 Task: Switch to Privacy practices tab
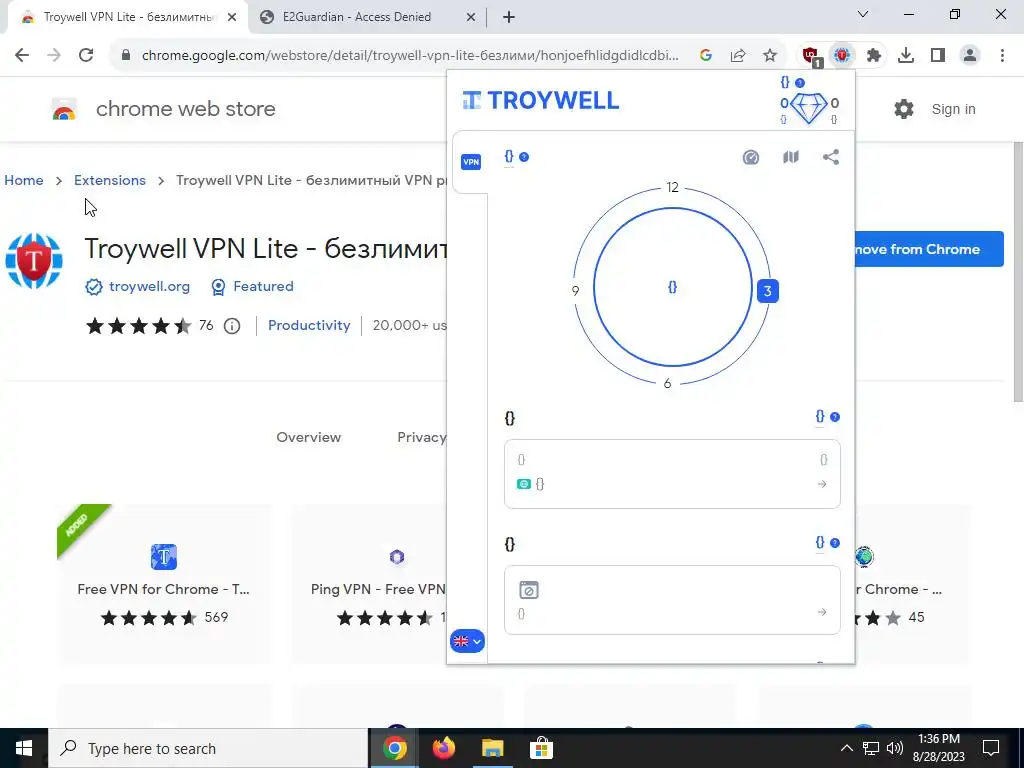click(x=422, y=438)
